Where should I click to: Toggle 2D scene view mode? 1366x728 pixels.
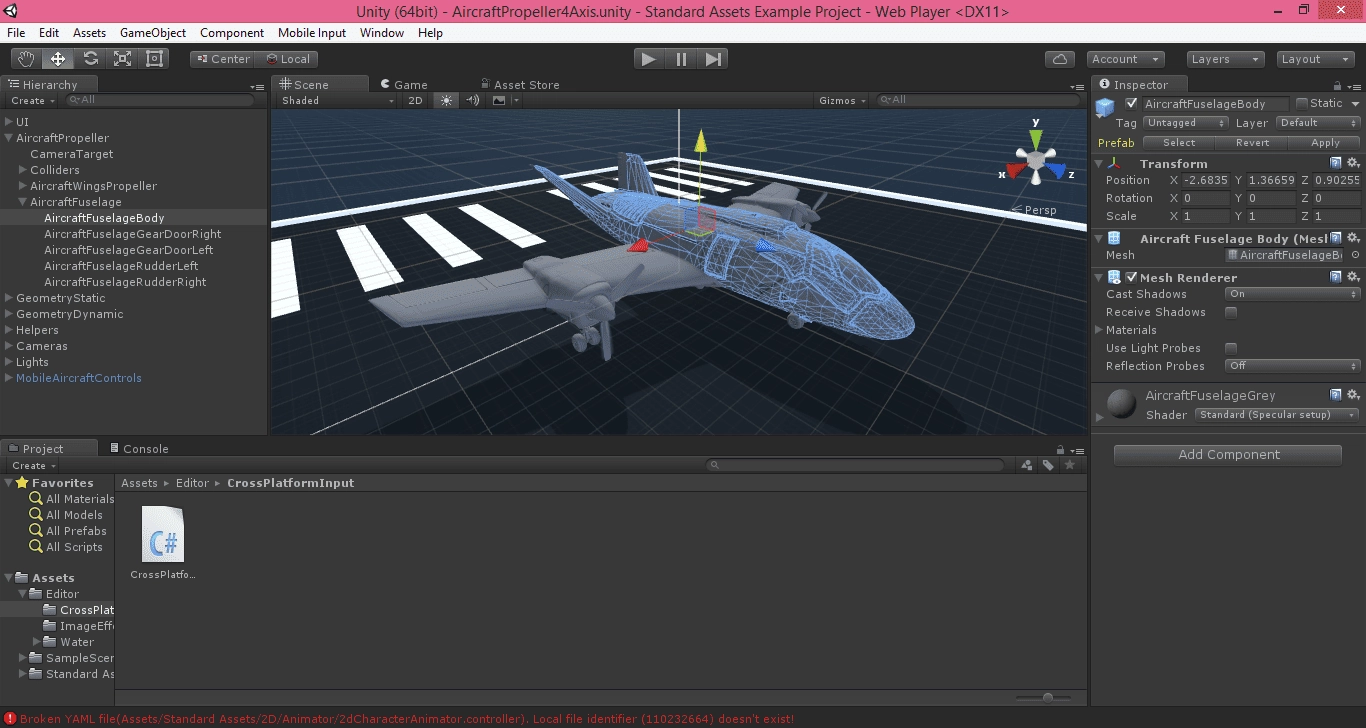(416, 100)
